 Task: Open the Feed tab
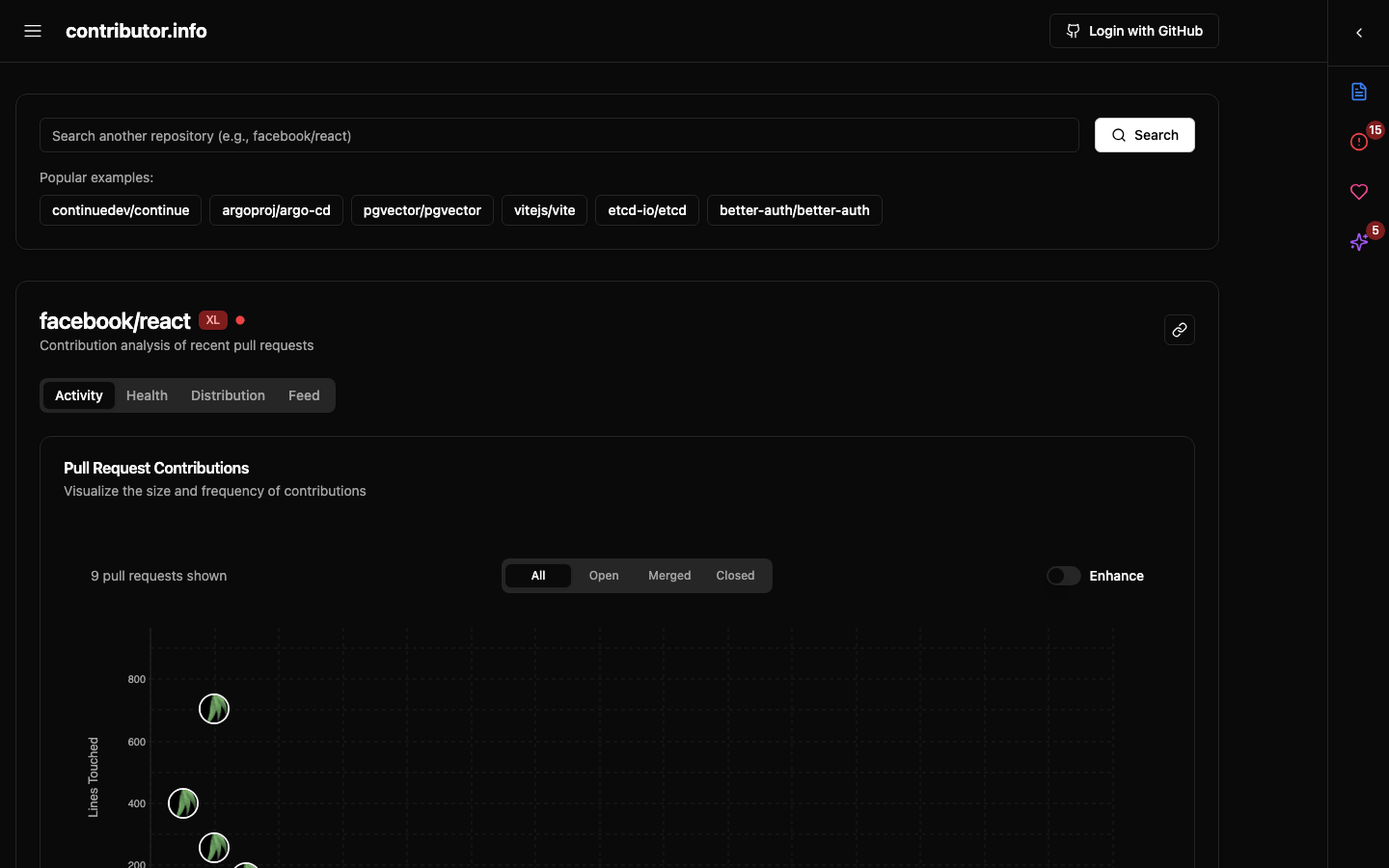point(304,395)
